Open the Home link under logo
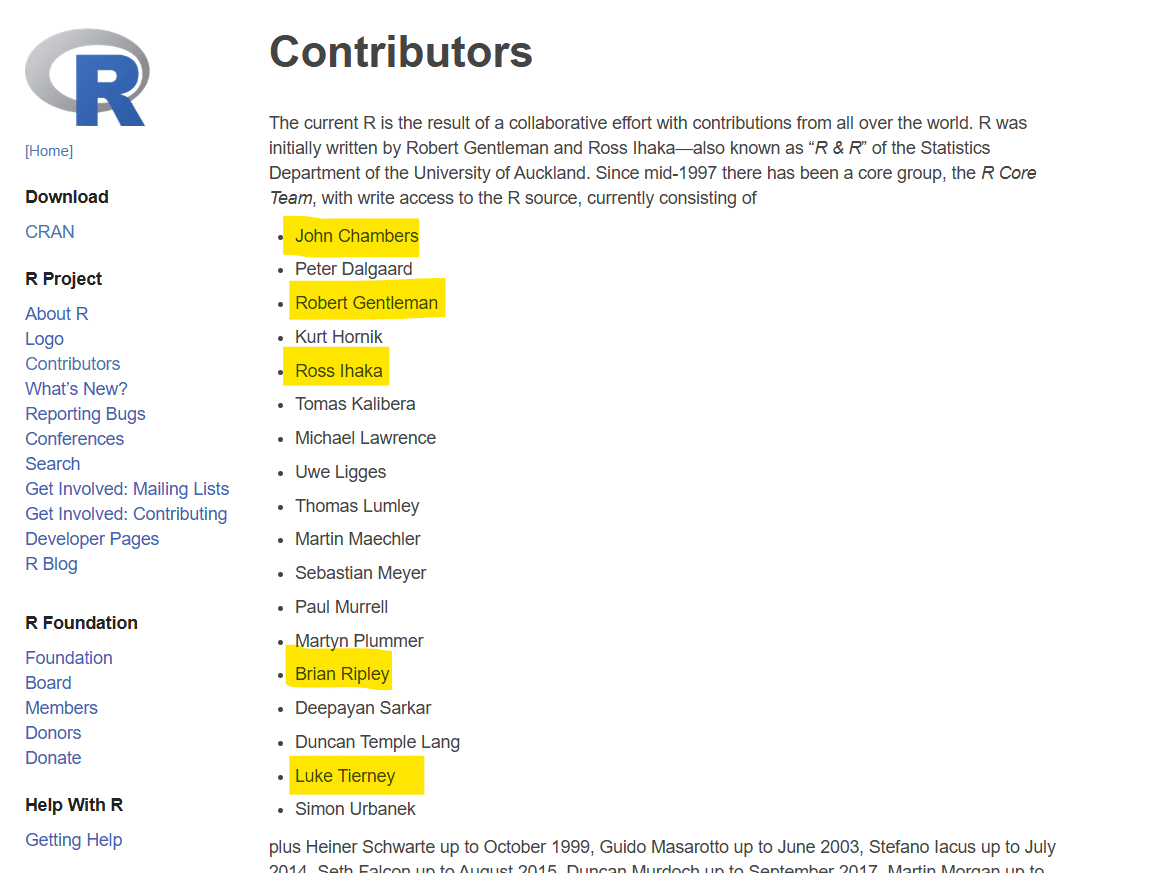The width and height of the screenshot is (1171, 873). [49, 151]
